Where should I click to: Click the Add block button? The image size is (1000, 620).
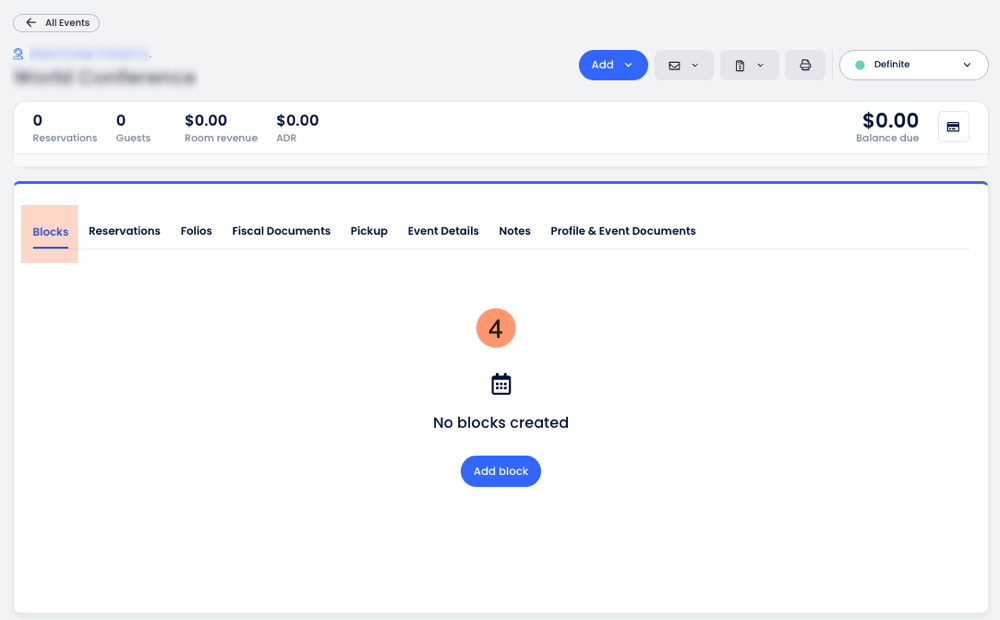[500, 471]
